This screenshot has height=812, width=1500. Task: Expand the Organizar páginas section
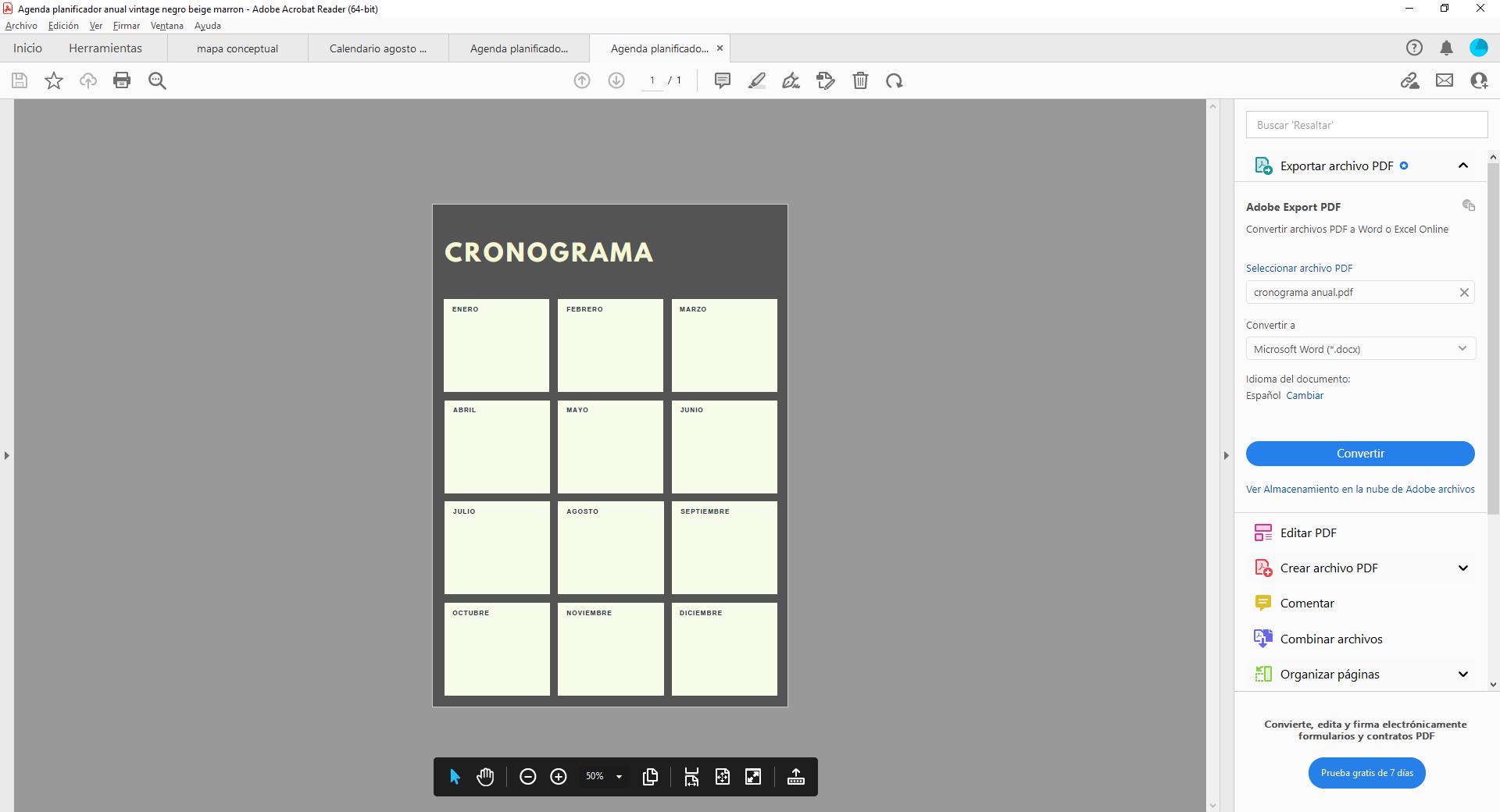pyautogui.click(x=1463, y=674)
